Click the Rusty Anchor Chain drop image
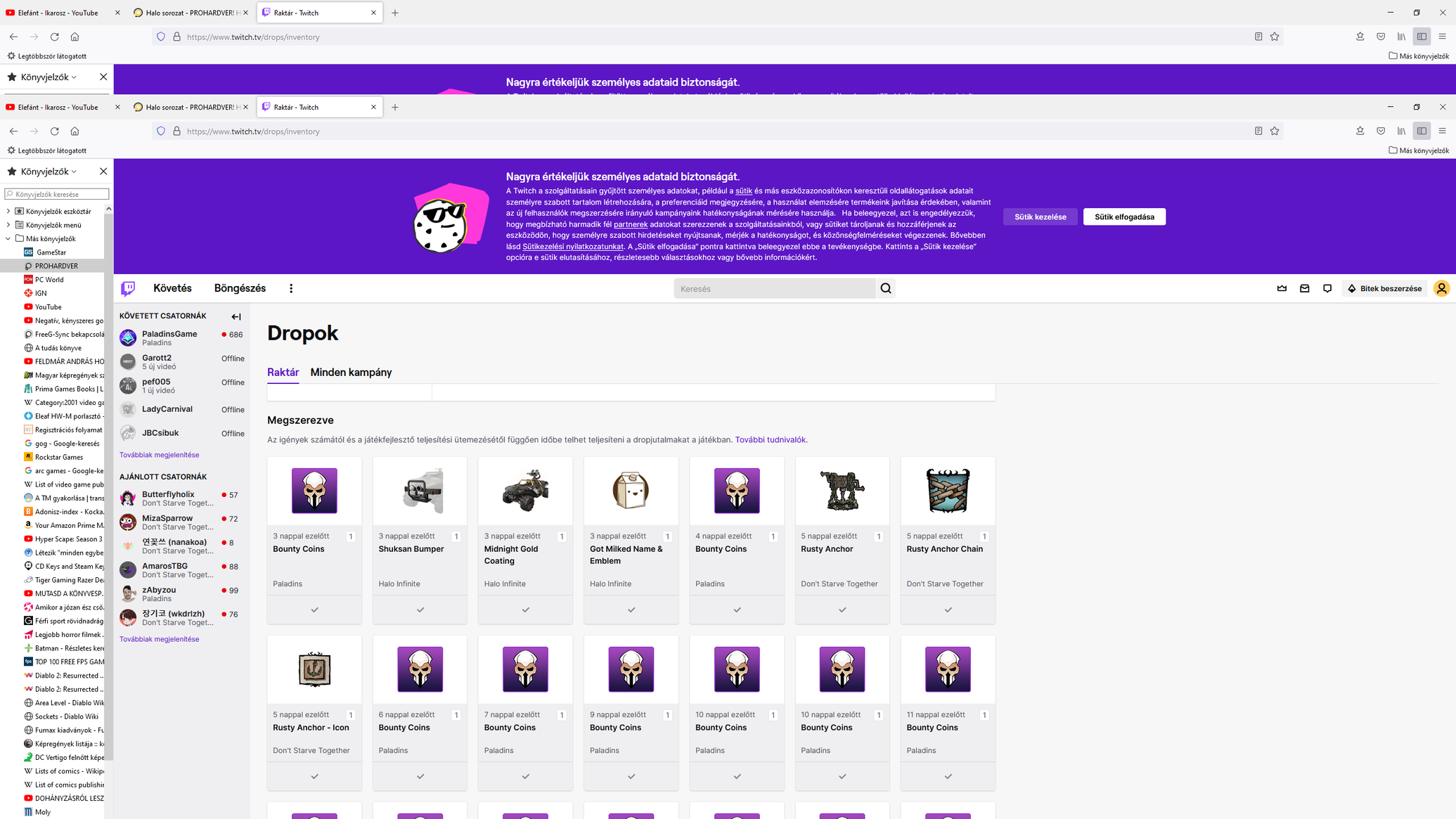Viewport: 1456px width, 819px height. coord(948,491)
